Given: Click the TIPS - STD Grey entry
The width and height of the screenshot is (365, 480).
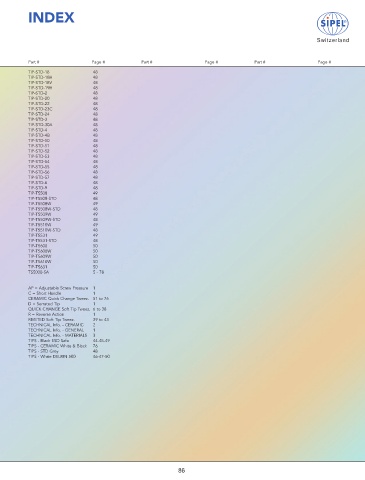Looking at the screenshot, I should point(43,351).
